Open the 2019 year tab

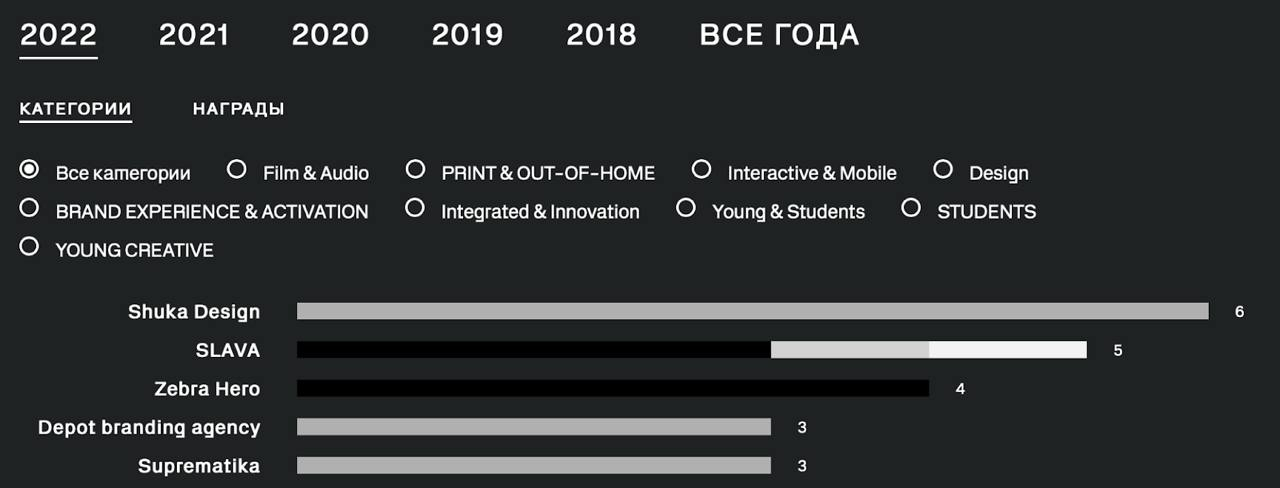(469, 35)
